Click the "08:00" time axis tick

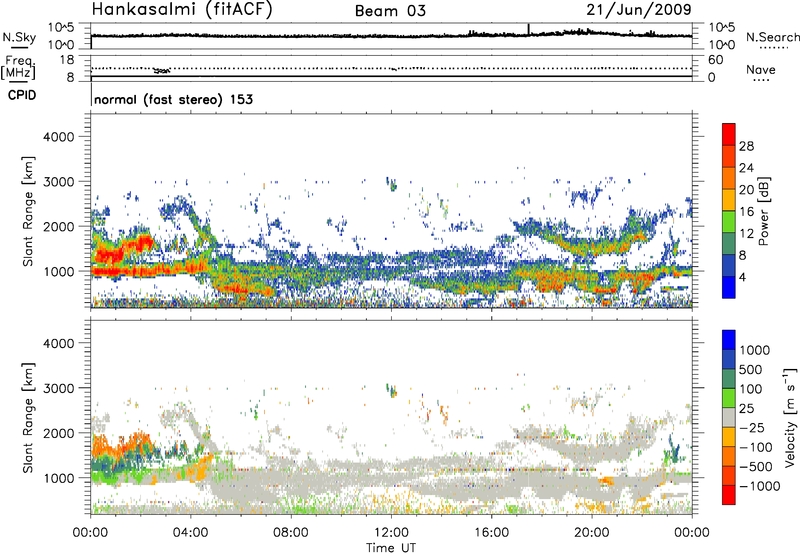(x=291, y=533)
